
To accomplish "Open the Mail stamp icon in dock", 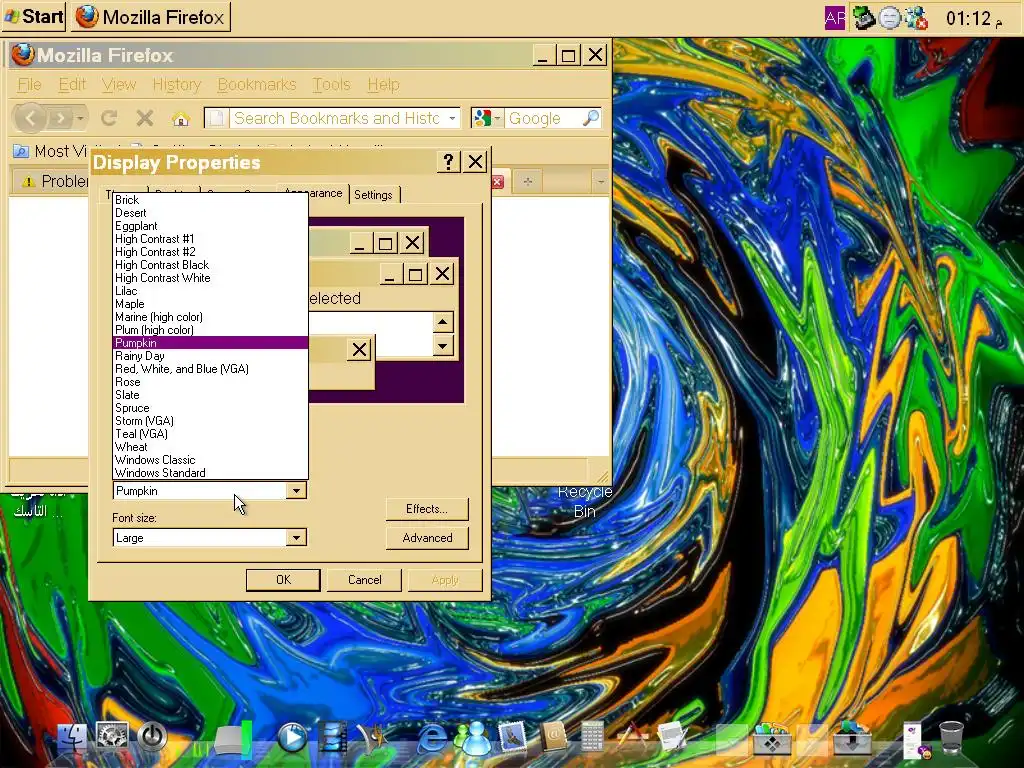I will pyautogui.click(x=513, y=738).
